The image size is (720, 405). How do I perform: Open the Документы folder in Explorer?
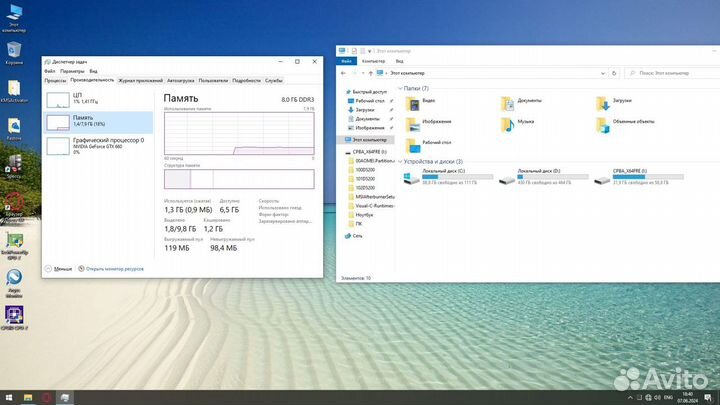click(x=507, y=102)
